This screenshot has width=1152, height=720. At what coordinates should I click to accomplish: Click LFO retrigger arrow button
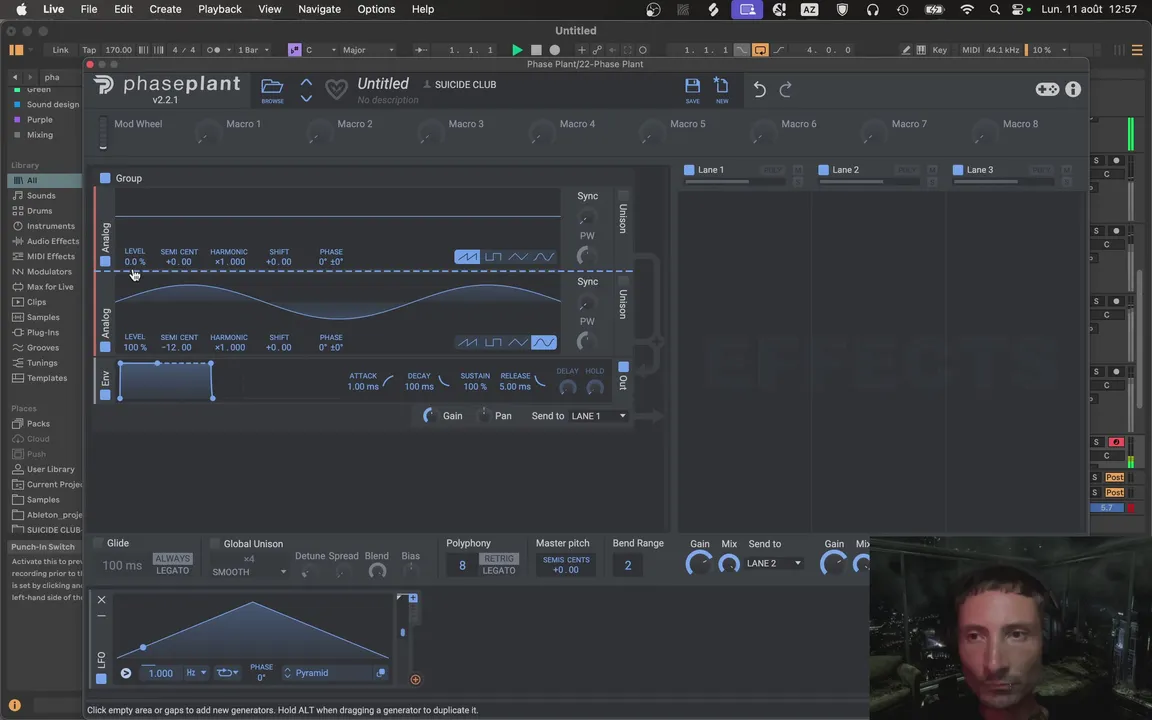[x=126, y=673]
